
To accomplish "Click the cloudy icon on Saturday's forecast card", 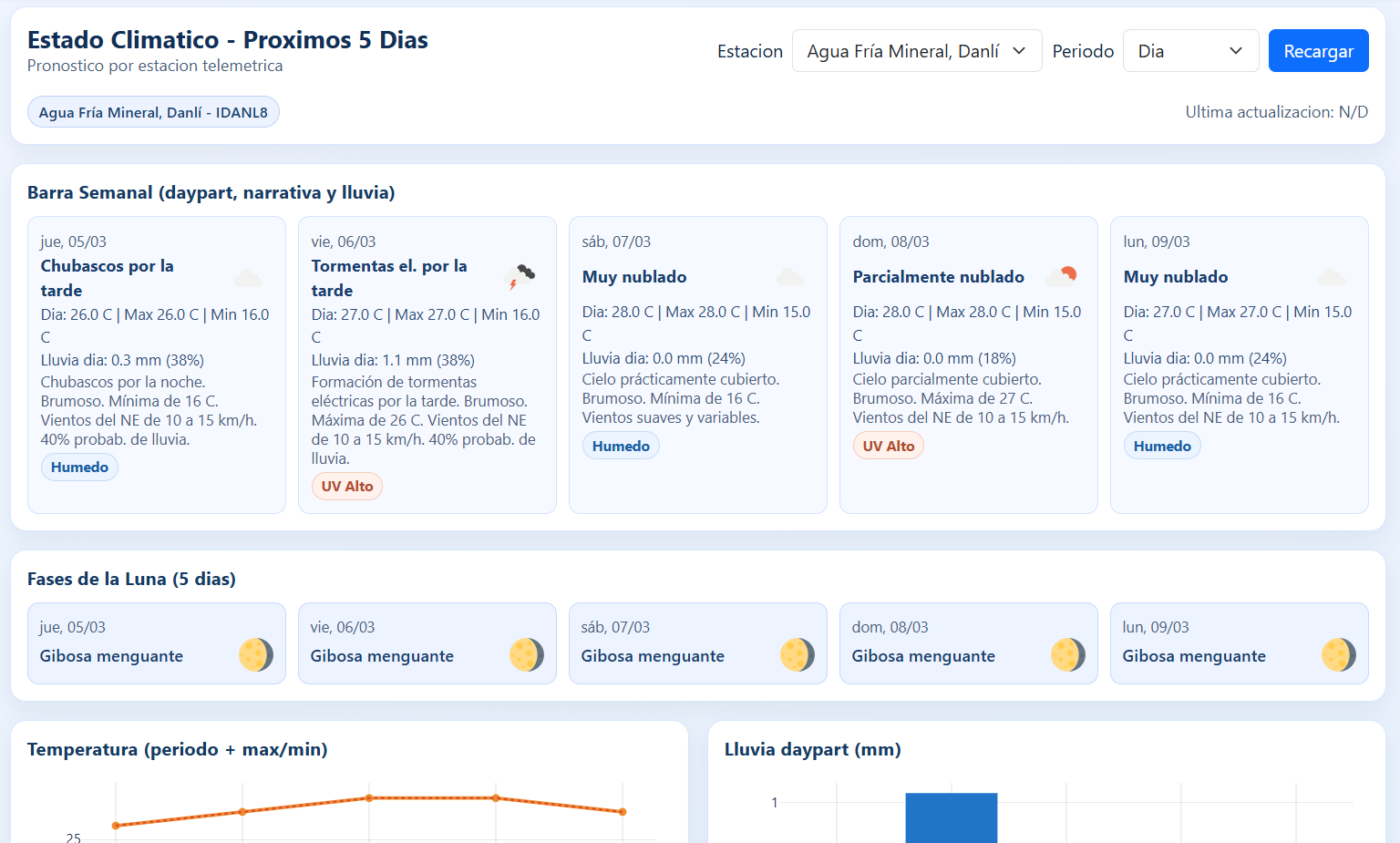I will [789, 277].
